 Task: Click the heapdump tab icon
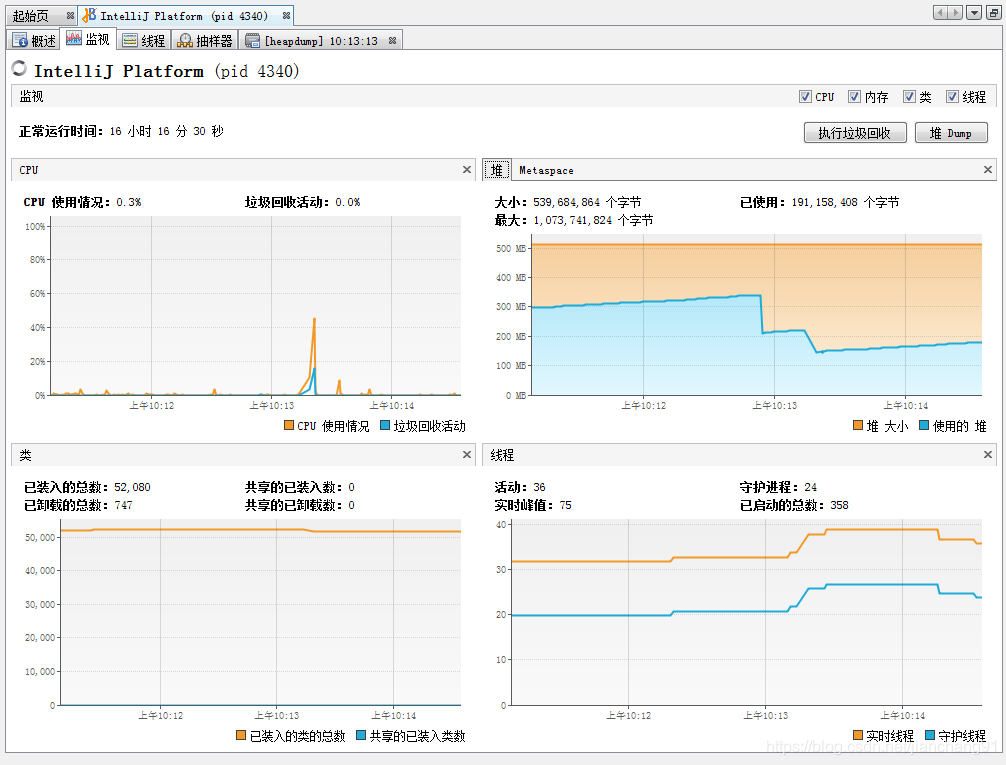pyautogui.click(x=253, y=40)
